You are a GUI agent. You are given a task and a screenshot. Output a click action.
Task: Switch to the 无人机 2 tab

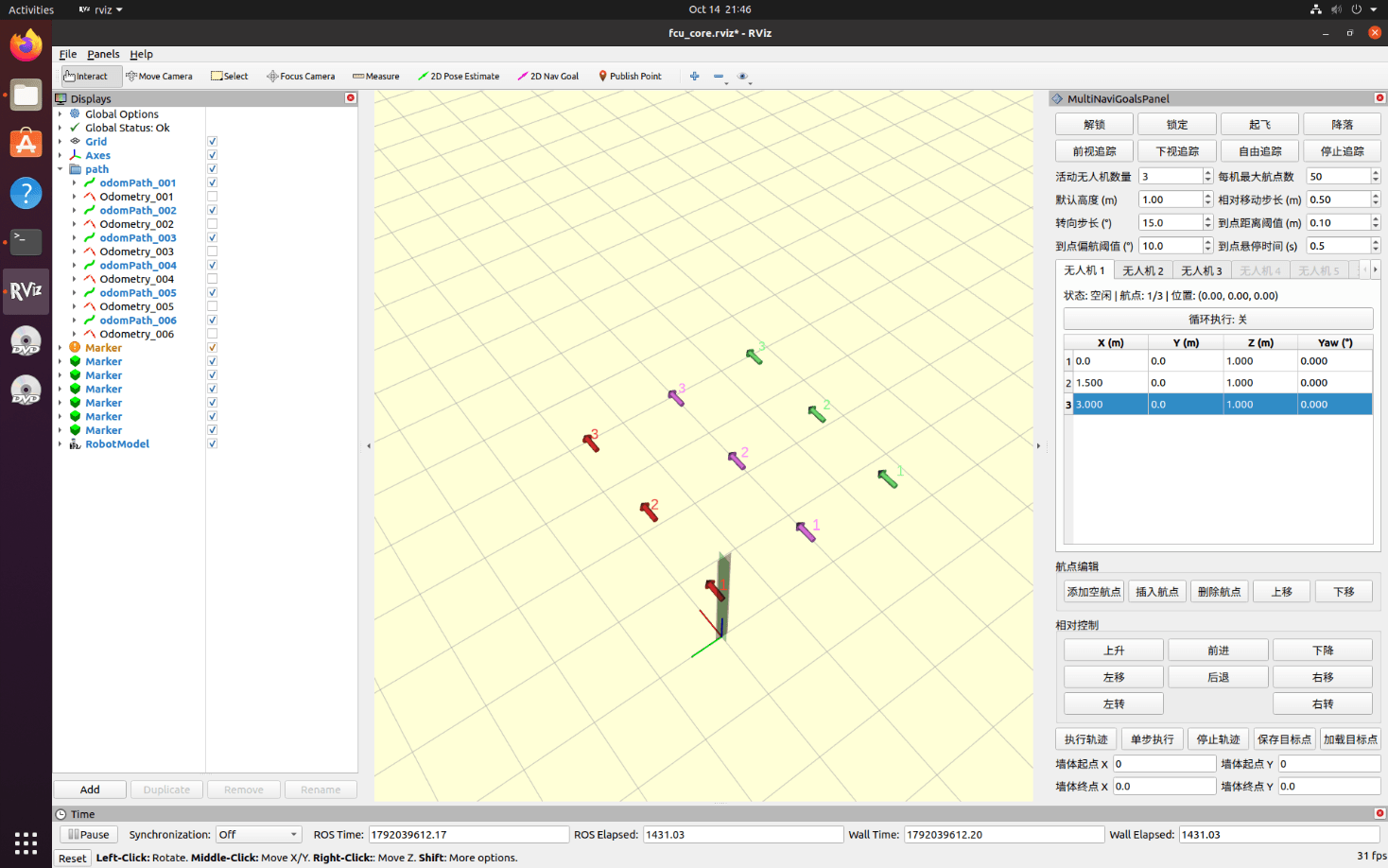pyautogui.click(x=1142, y=270)
